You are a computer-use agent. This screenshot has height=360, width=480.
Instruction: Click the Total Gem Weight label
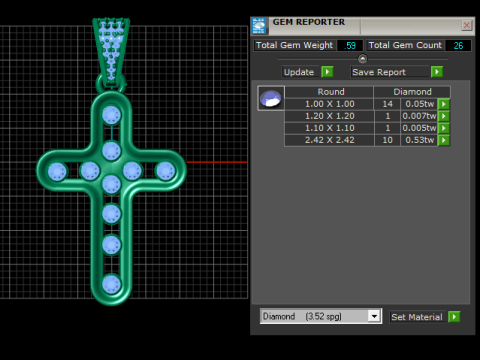(x=294, y=45)
